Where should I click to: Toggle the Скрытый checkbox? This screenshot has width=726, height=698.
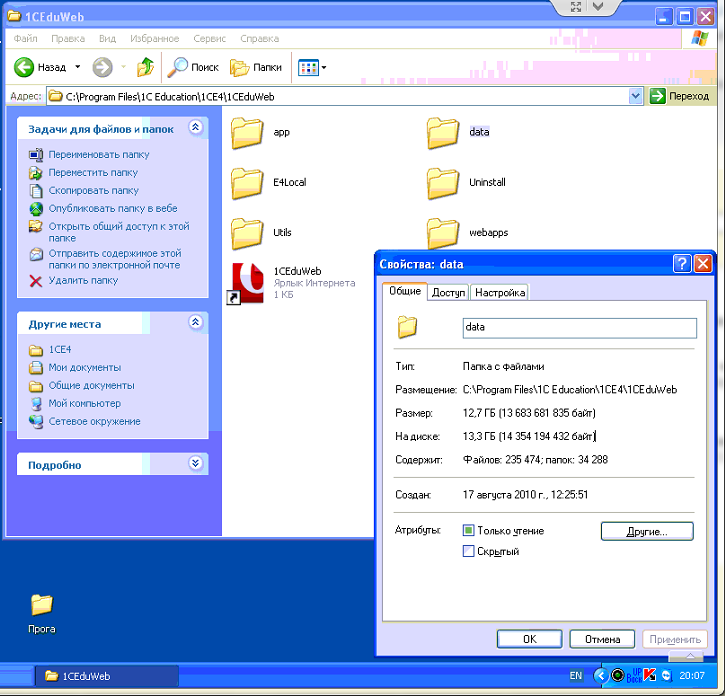click(x=469, y=551)
